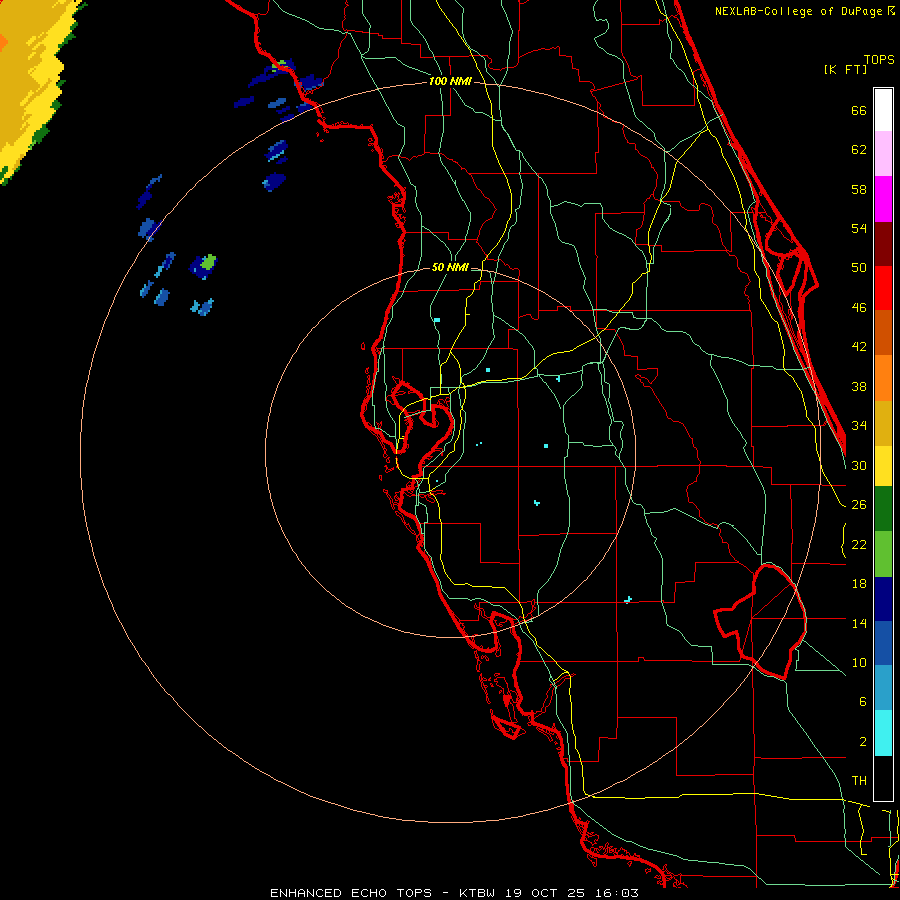The image size is (900, 900).
Task: Click the 30 legend value
Action: coord(859,465)
